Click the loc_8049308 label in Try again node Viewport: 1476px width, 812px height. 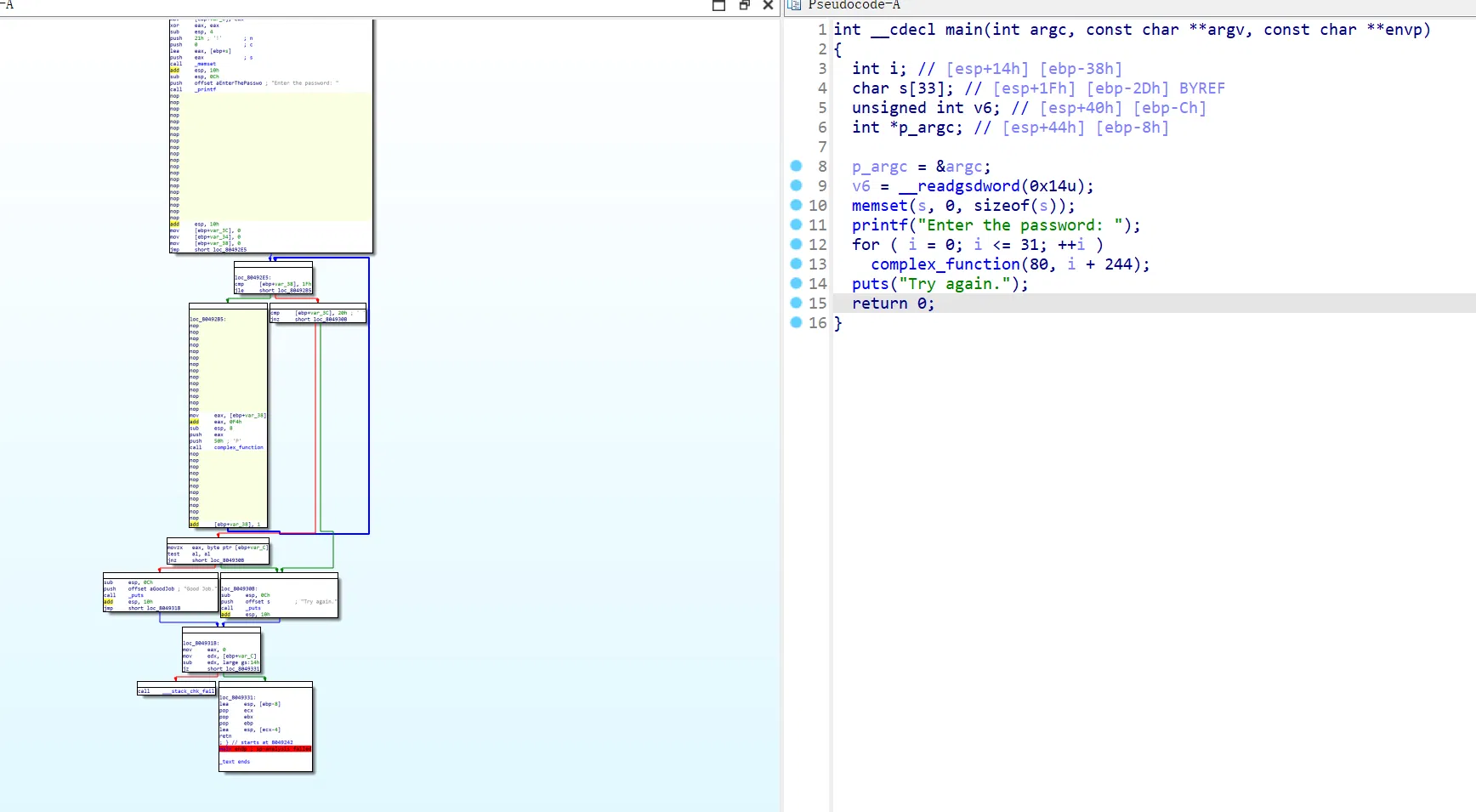pos(239,588)
